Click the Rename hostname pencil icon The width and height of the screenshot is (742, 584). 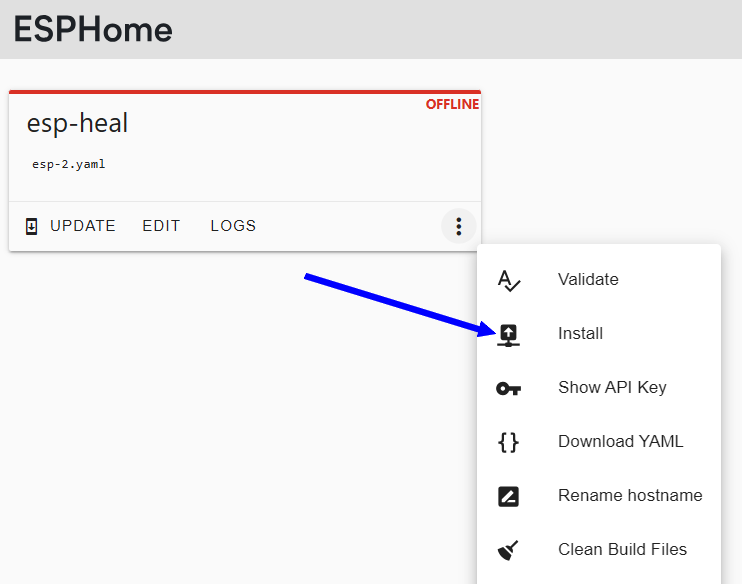pos(508,496)
